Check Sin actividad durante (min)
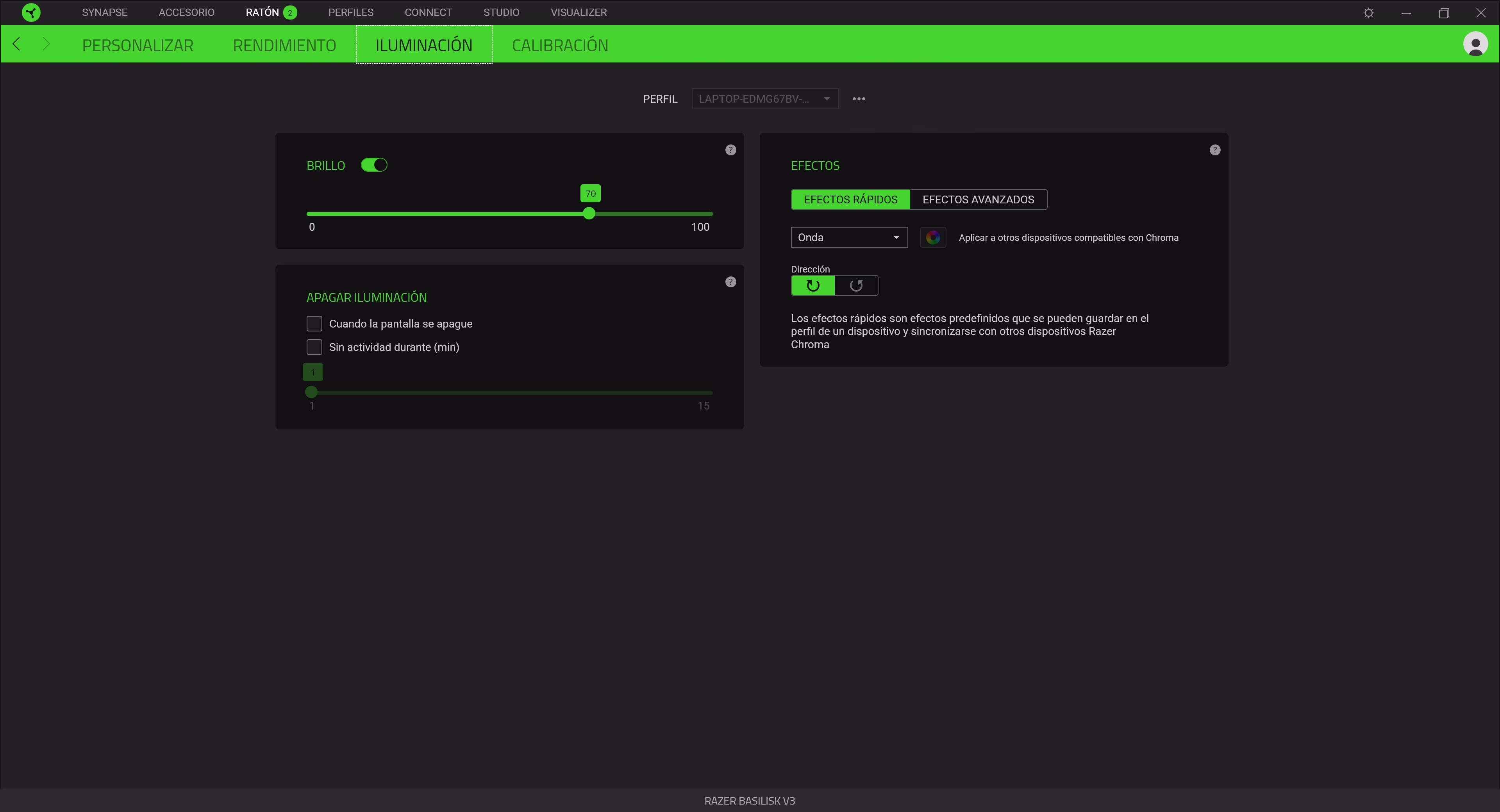 tap(314, 347)
